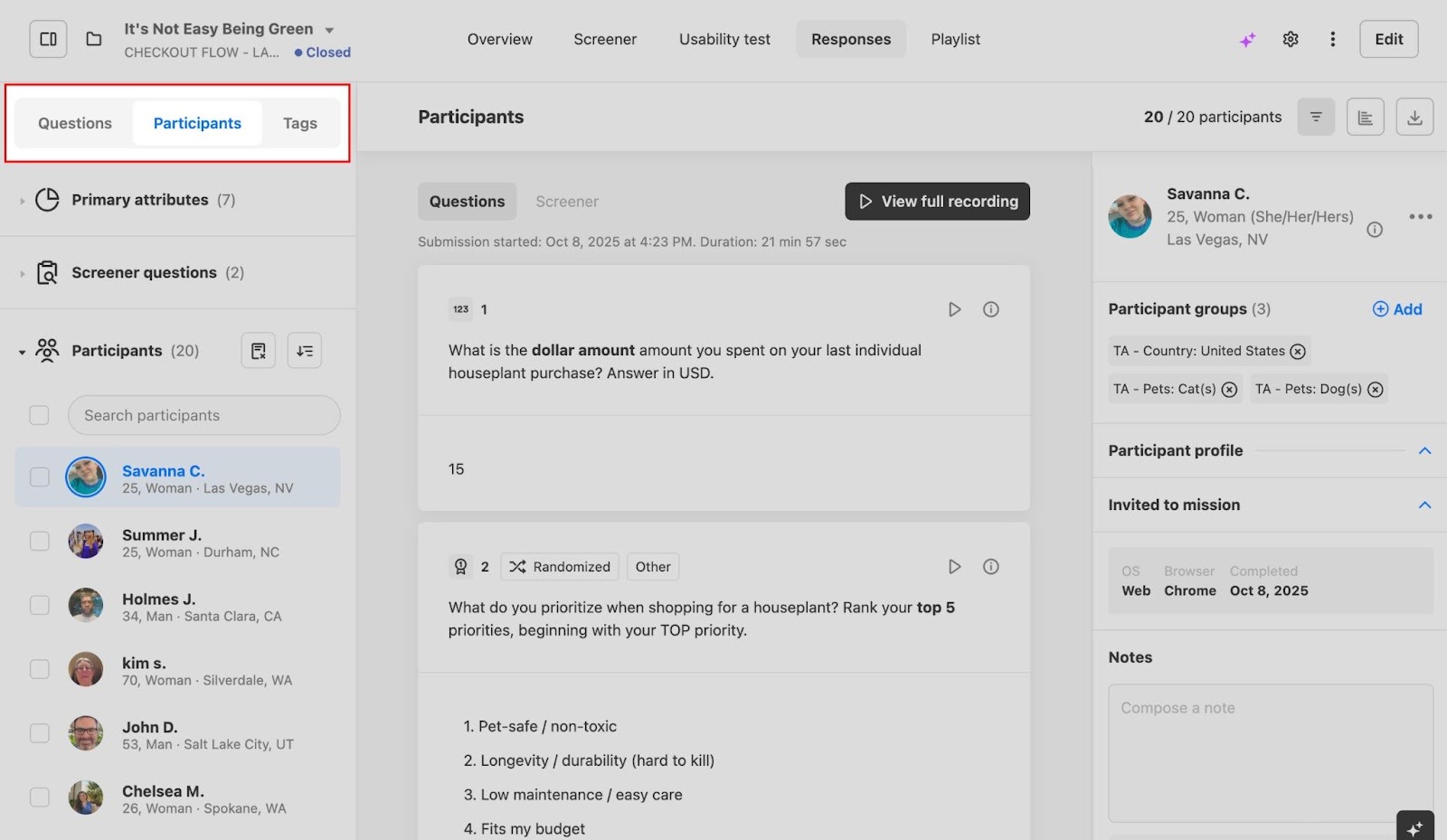This screenshot has width=1447, height=840.
Task: Open the settings gear icon
Action: click(1291, 39)
